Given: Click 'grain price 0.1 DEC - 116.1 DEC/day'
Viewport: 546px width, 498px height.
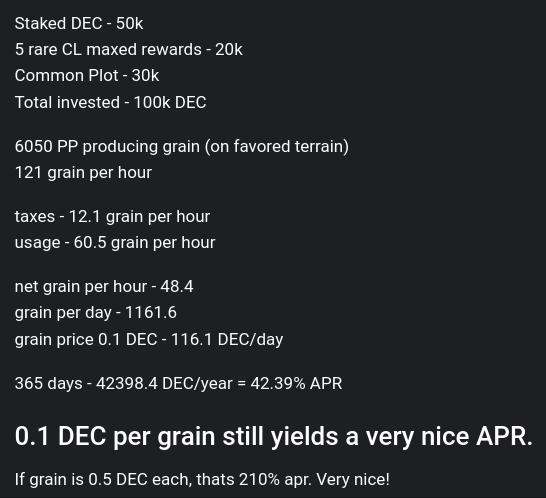Looking at the screenshot, I should (x=149, y=340).
